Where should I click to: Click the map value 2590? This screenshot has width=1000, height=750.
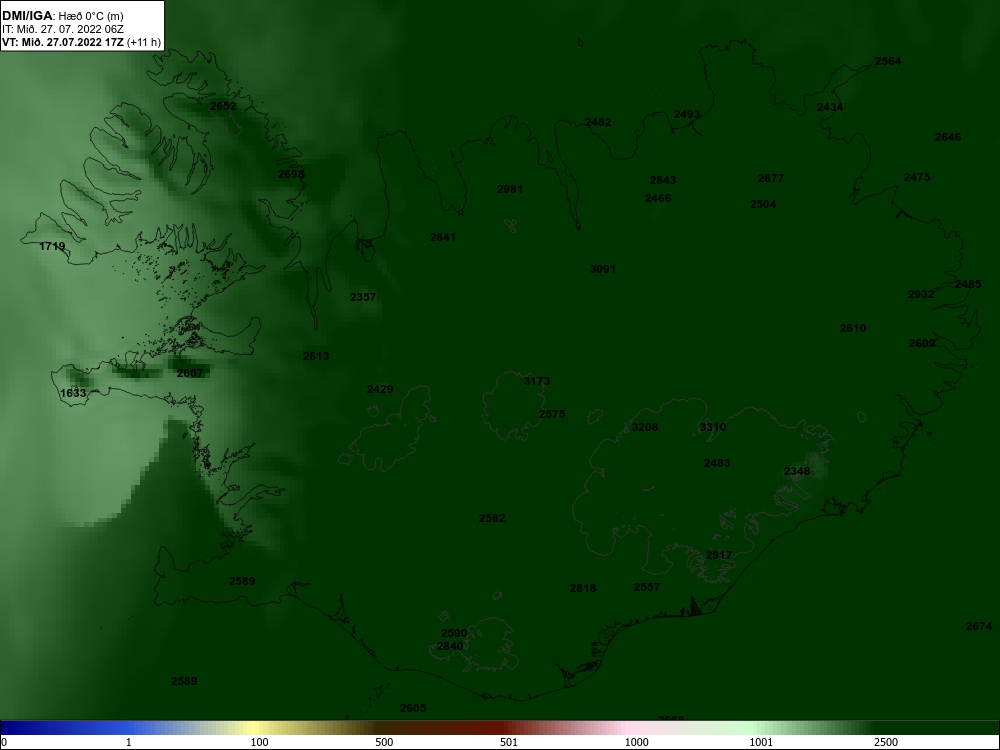coord(454,633)
